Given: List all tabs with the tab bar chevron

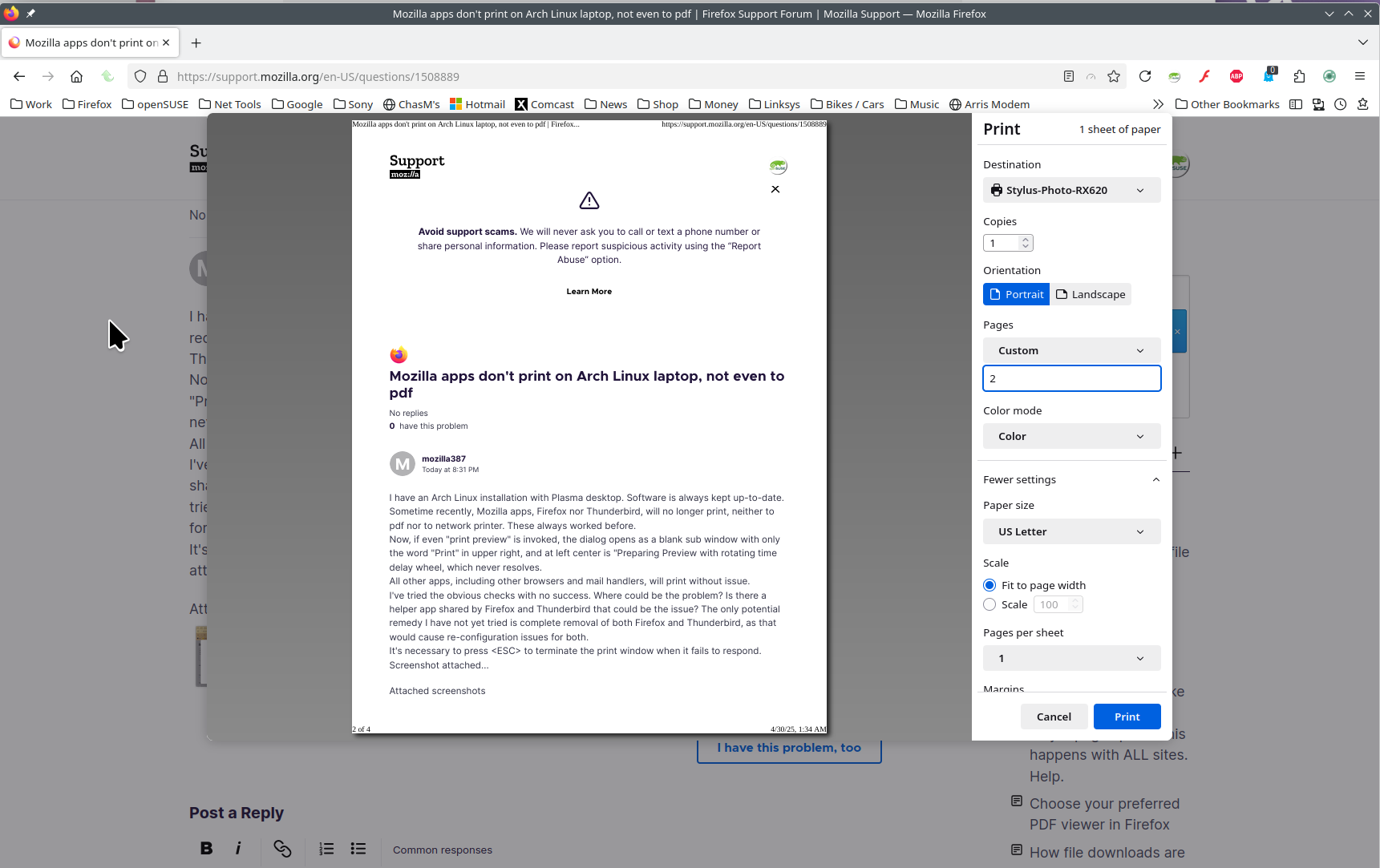Looking at the screenshot, I should pos(1363,42).
